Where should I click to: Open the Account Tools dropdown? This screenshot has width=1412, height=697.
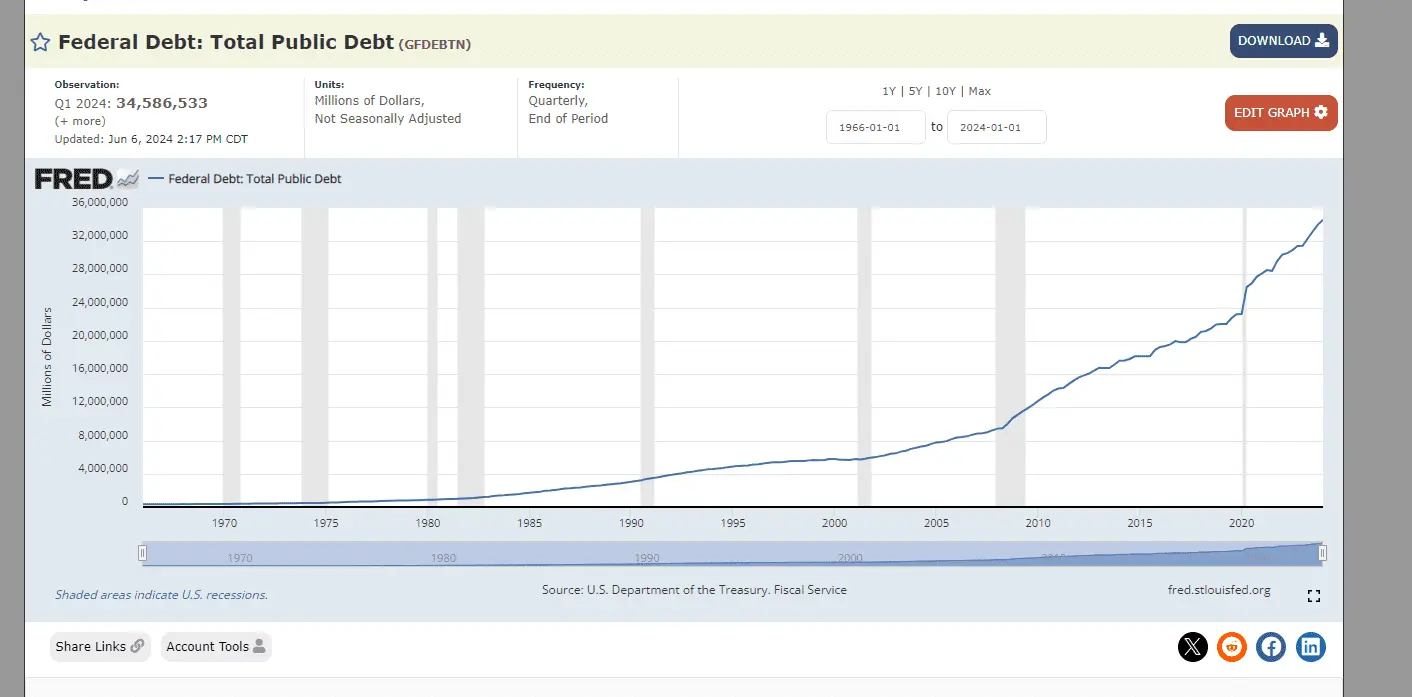point(216,647)
